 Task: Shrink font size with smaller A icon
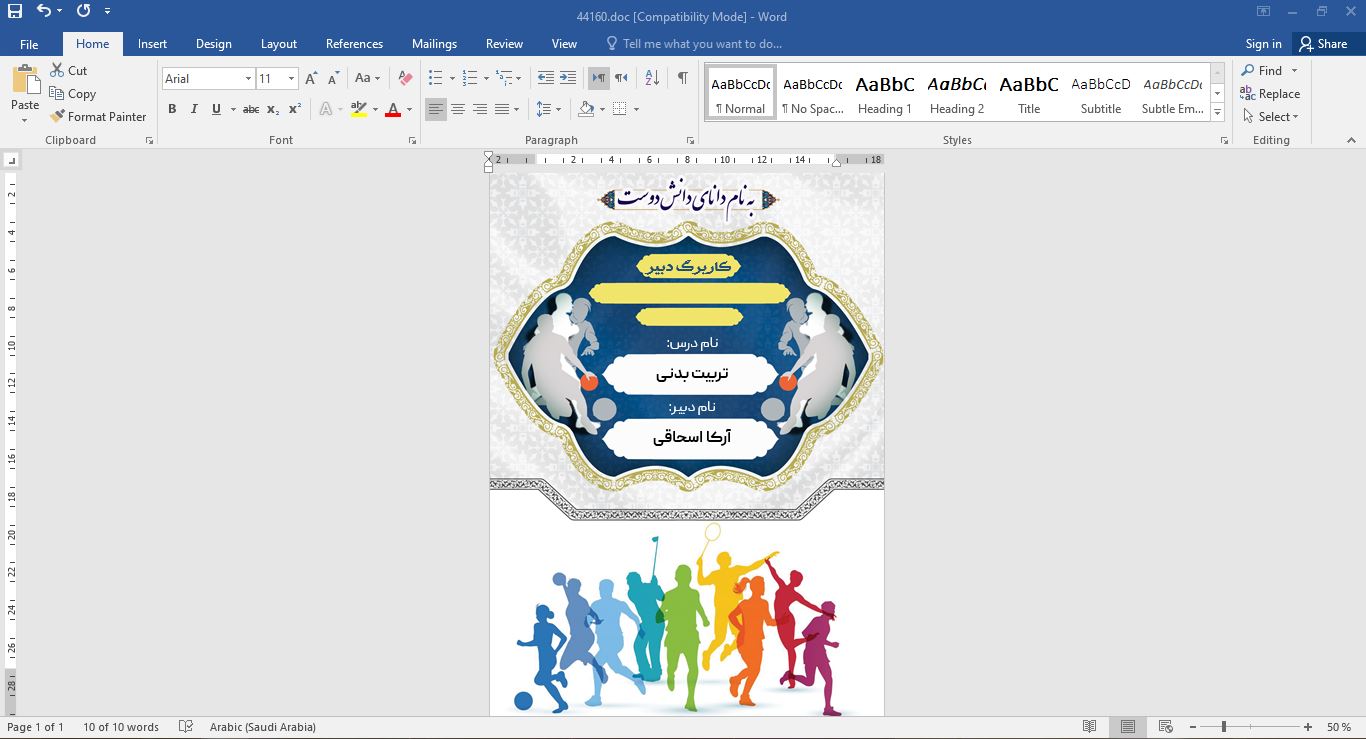click(334, 78)
